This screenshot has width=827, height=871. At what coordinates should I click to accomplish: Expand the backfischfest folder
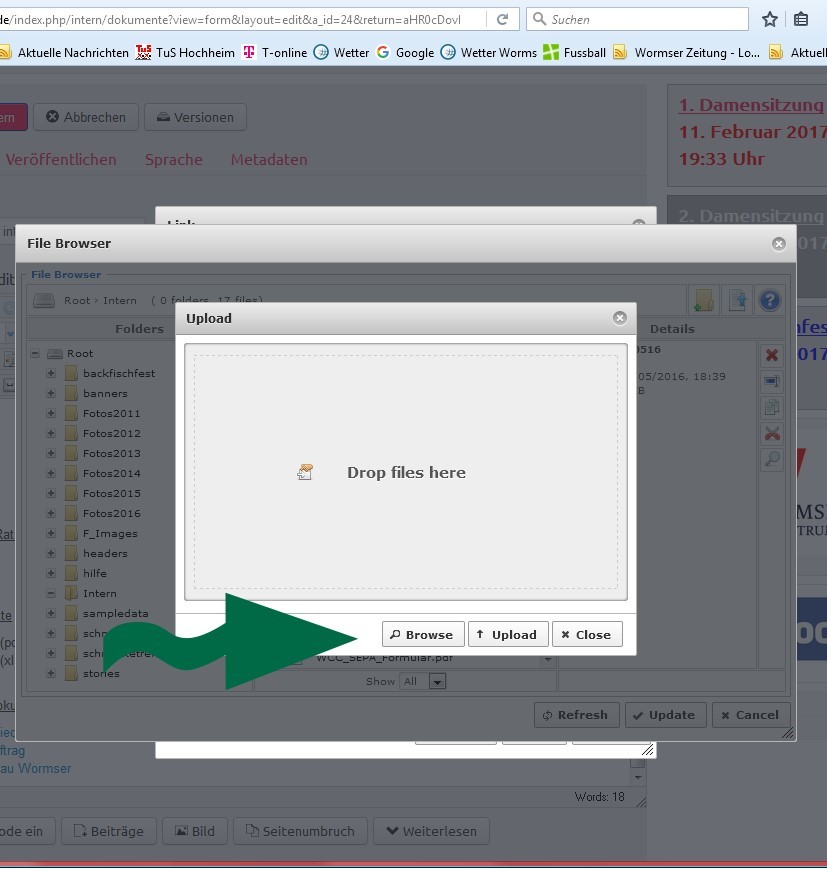coord(51,373)
